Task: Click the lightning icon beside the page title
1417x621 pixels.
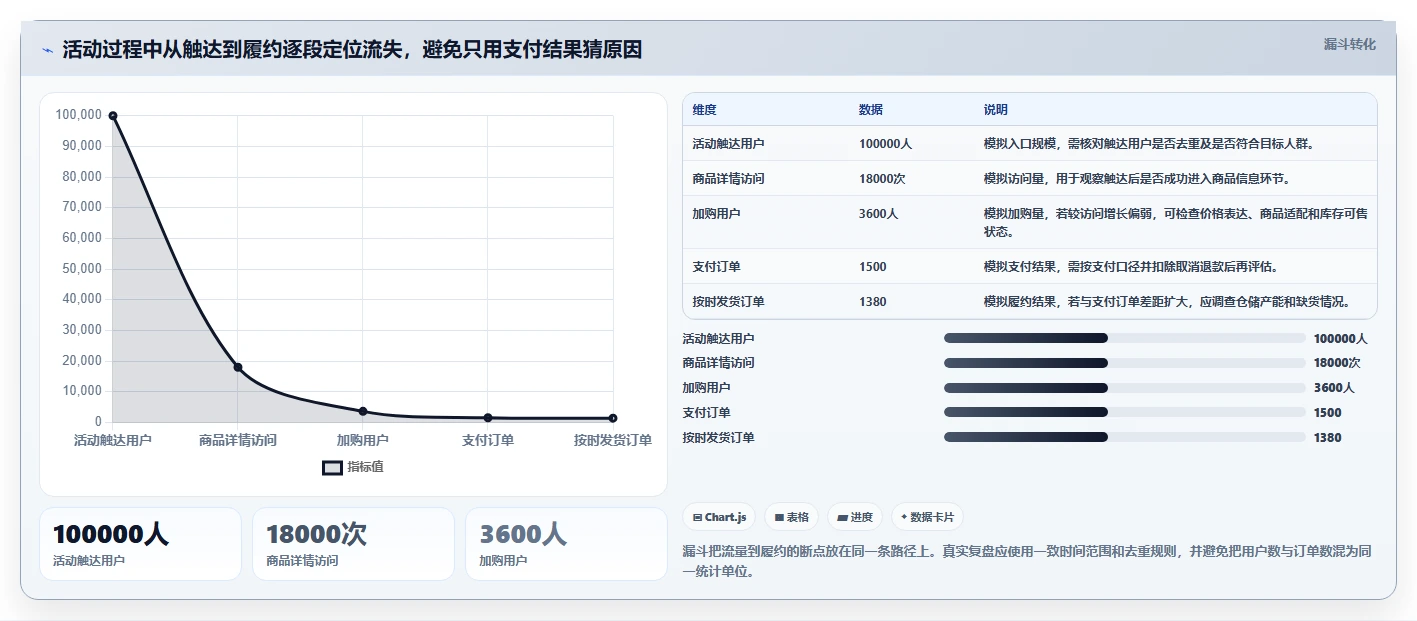Action: point(48,50)
